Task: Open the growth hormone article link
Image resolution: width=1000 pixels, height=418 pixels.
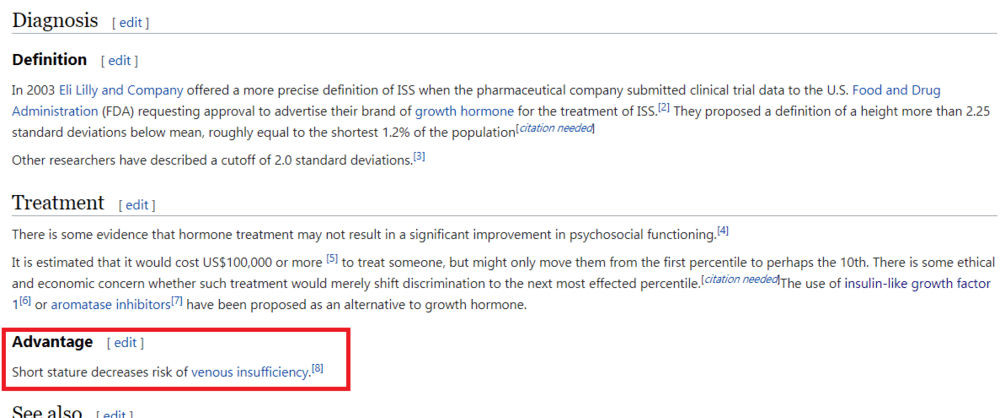Action: point(464,111)
